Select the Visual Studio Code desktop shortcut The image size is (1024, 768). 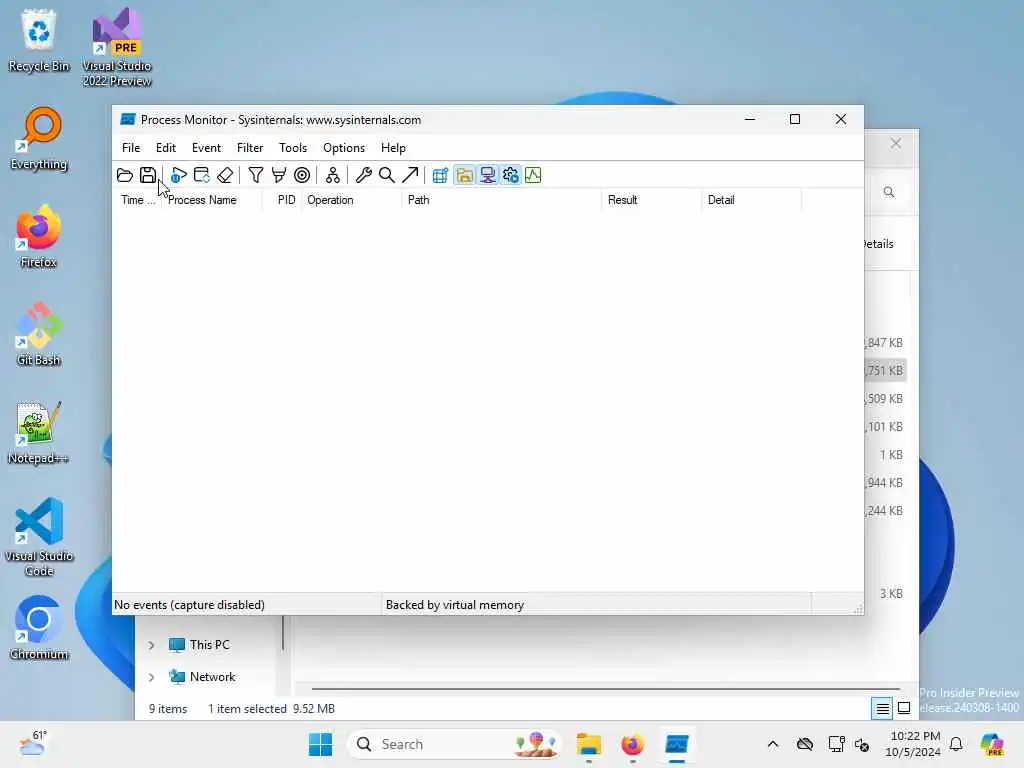pyautogui.click(x=39, y=537)
